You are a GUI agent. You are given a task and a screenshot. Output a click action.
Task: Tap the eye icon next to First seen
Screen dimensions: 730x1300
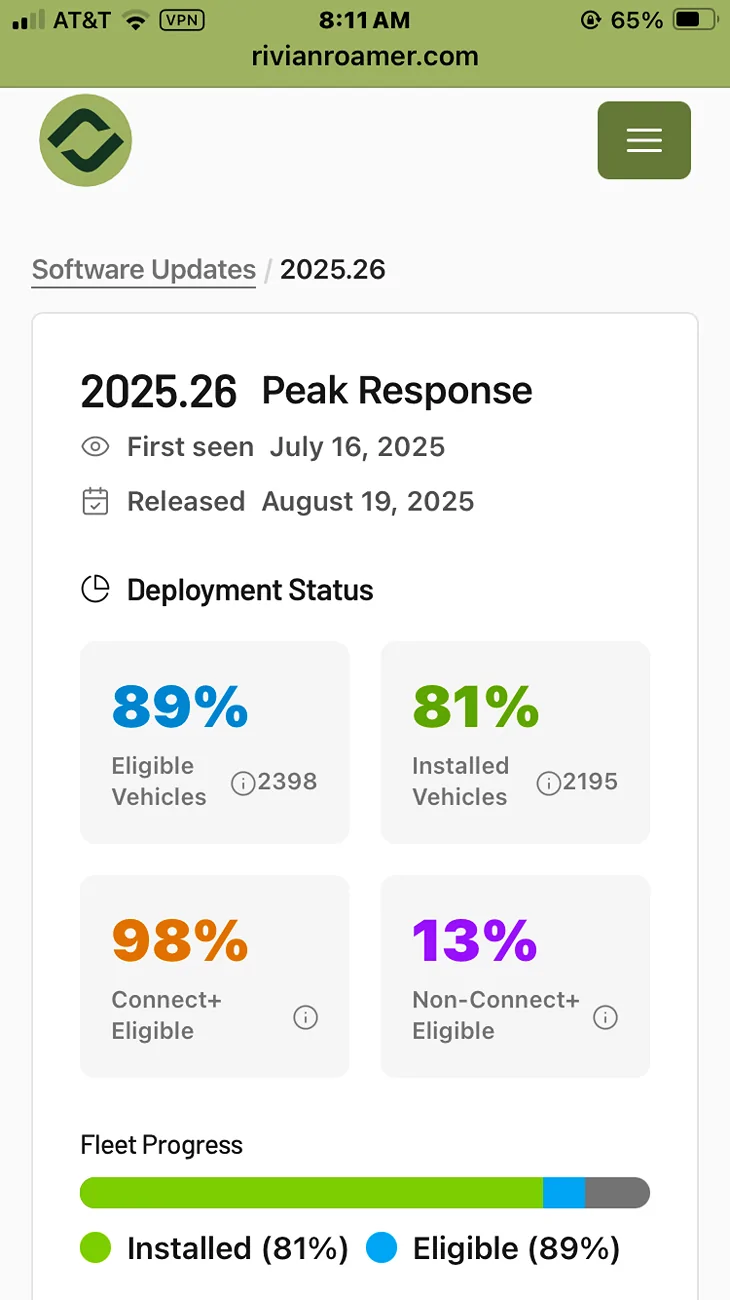pos(95,447)
